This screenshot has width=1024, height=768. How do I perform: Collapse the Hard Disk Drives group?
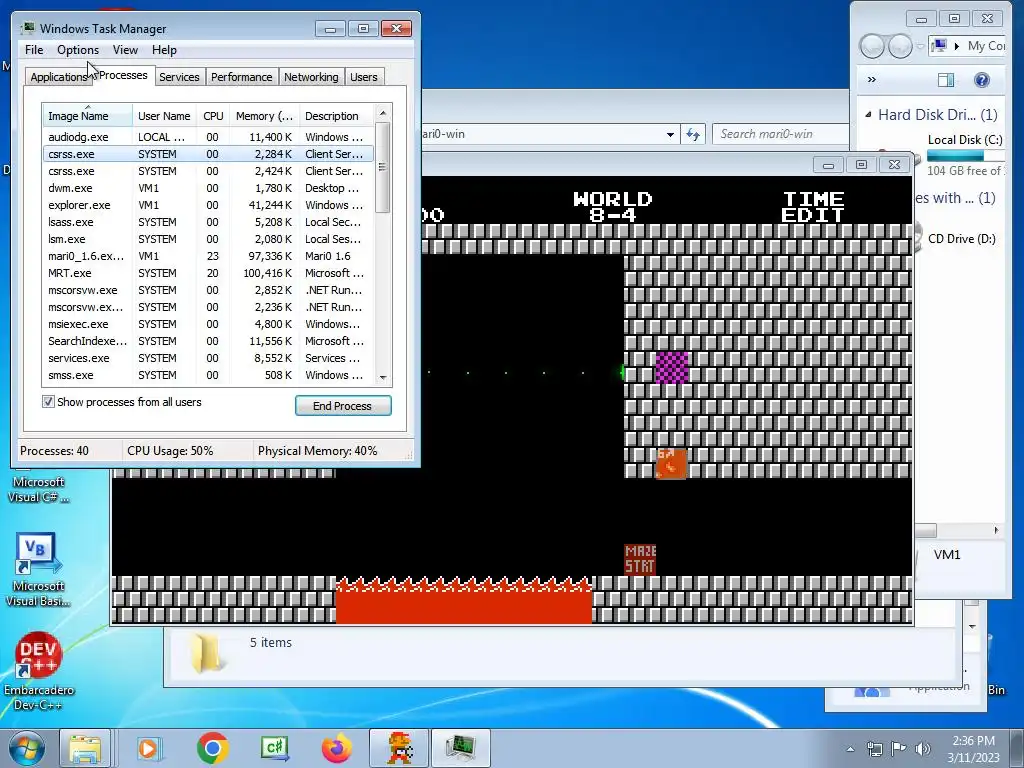[x=868, y=115]
